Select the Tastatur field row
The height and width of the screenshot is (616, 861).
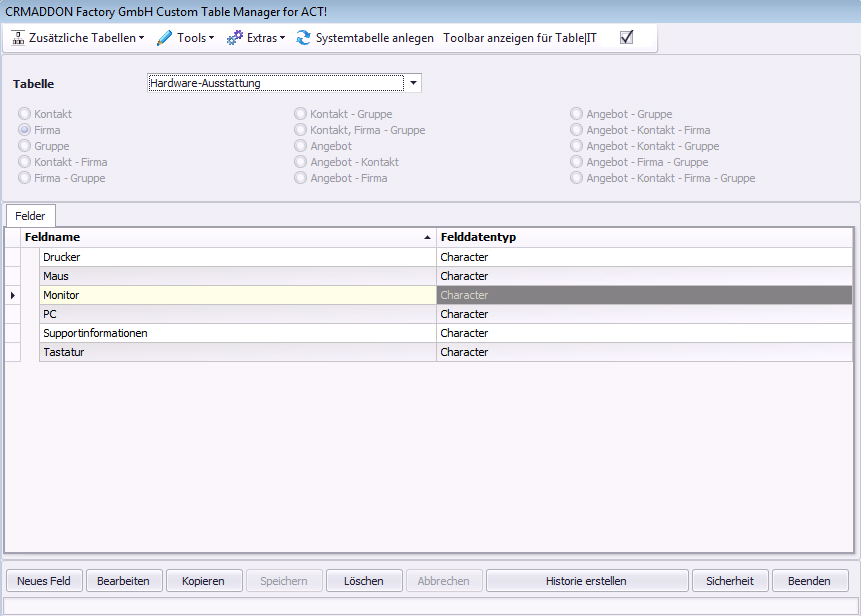[238, 352]
